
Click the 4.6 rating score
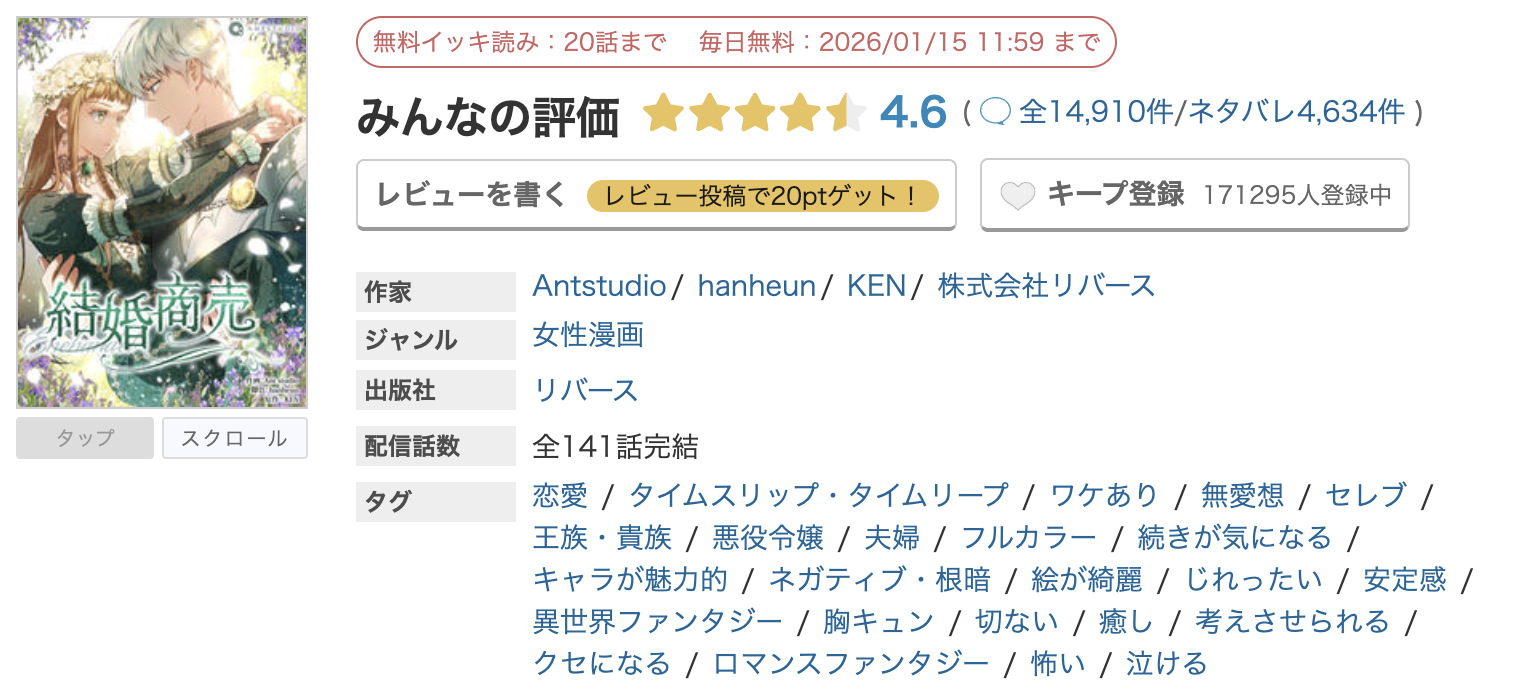click(913, 113)
